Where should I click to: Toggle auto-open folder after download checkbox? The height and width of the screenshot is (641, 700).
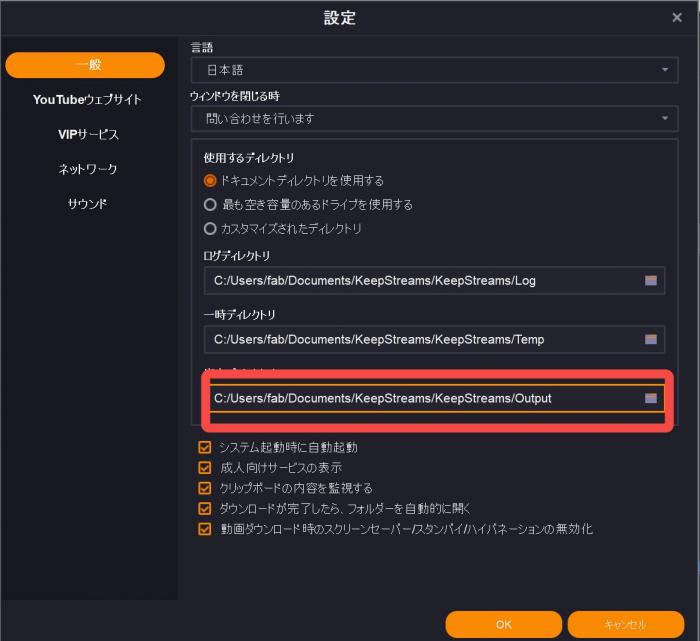tap(205, 508)
